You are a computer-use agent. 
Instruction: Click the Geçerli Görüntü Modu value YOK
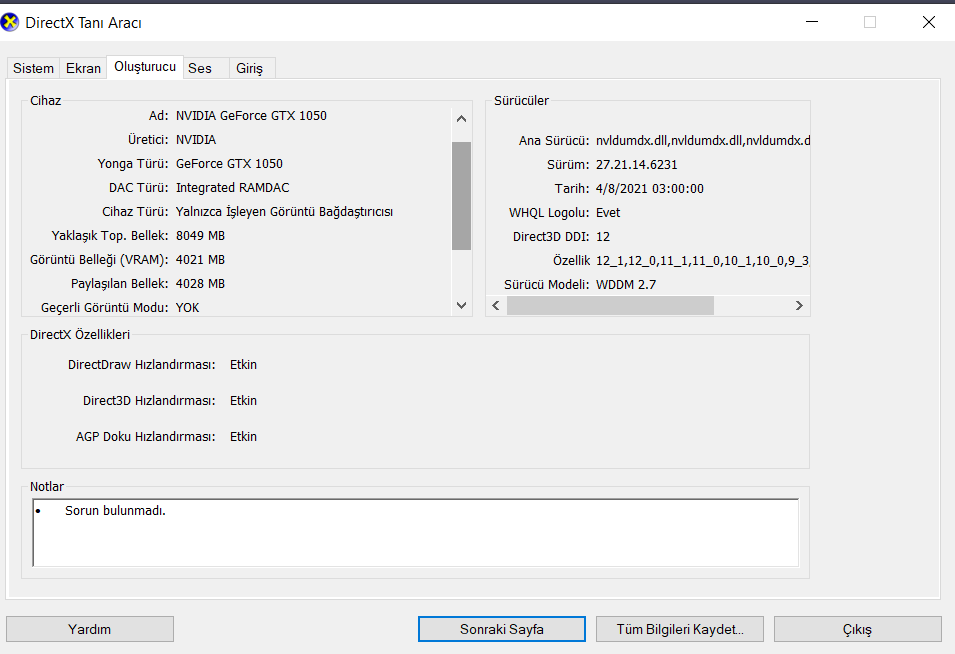tap(188, 308)
